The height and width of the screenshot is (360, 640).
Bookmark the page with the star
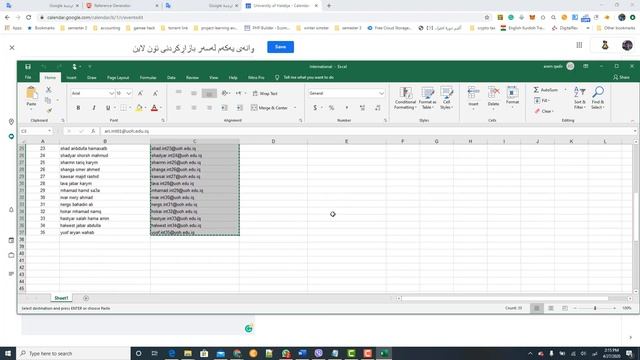point(487,18)
